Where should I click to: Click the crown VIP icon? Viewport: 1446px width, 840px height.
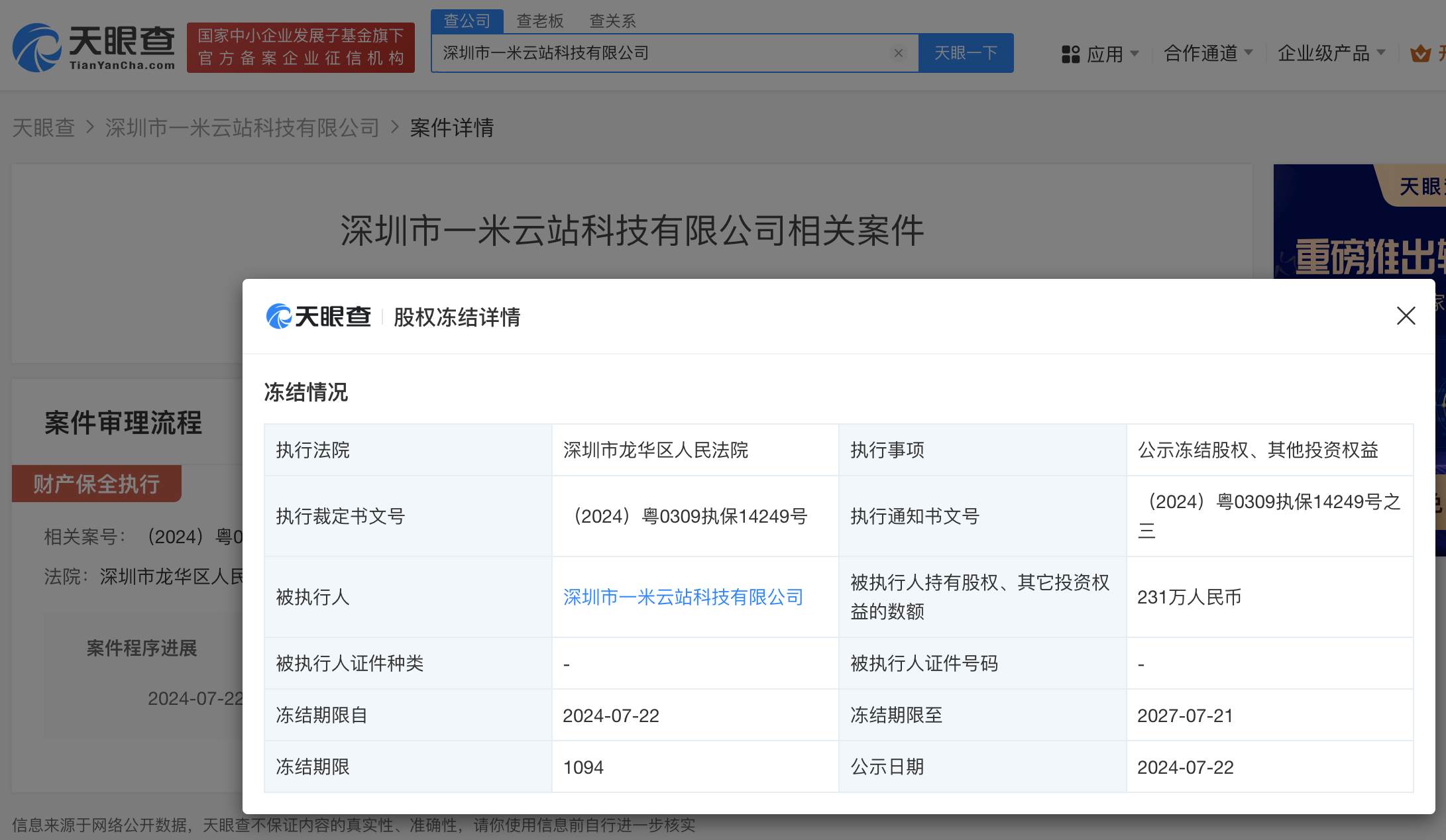1420,54
